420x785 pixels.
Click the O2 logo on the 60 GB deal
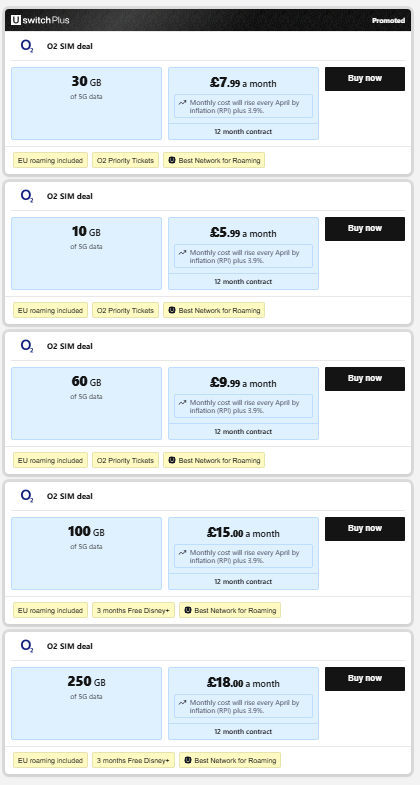tap(27, 346)
